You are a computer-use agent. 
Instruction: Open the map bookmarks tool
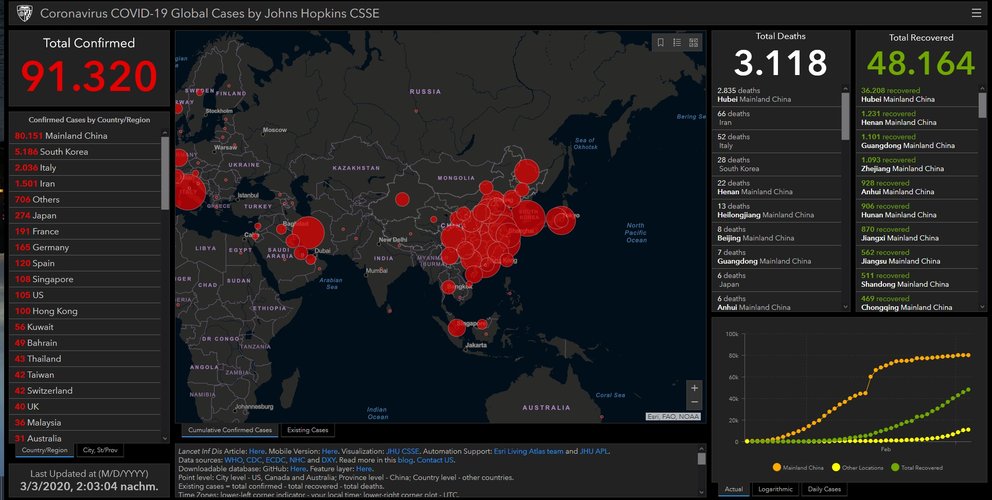point(660,42)
